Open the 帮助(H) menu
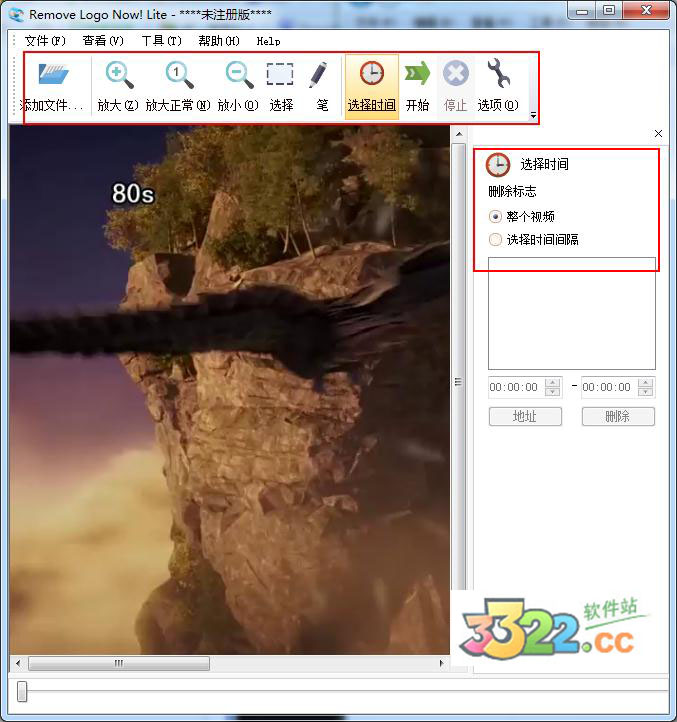The height and width of the screenshot is (722, 677). click(x=219, y=41)
